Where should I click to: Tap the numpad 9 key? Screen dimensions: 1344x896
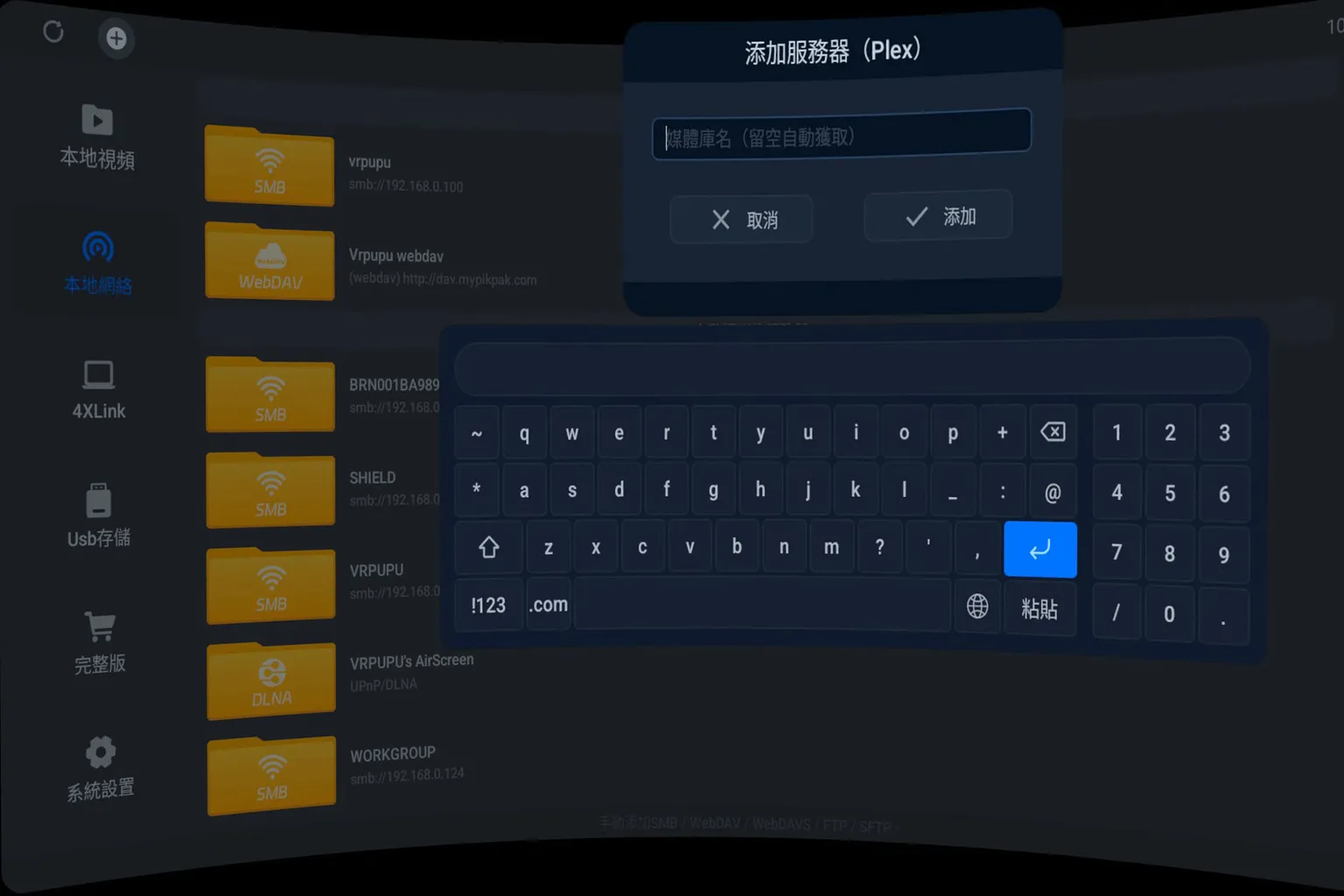(x=1224, y=555)
